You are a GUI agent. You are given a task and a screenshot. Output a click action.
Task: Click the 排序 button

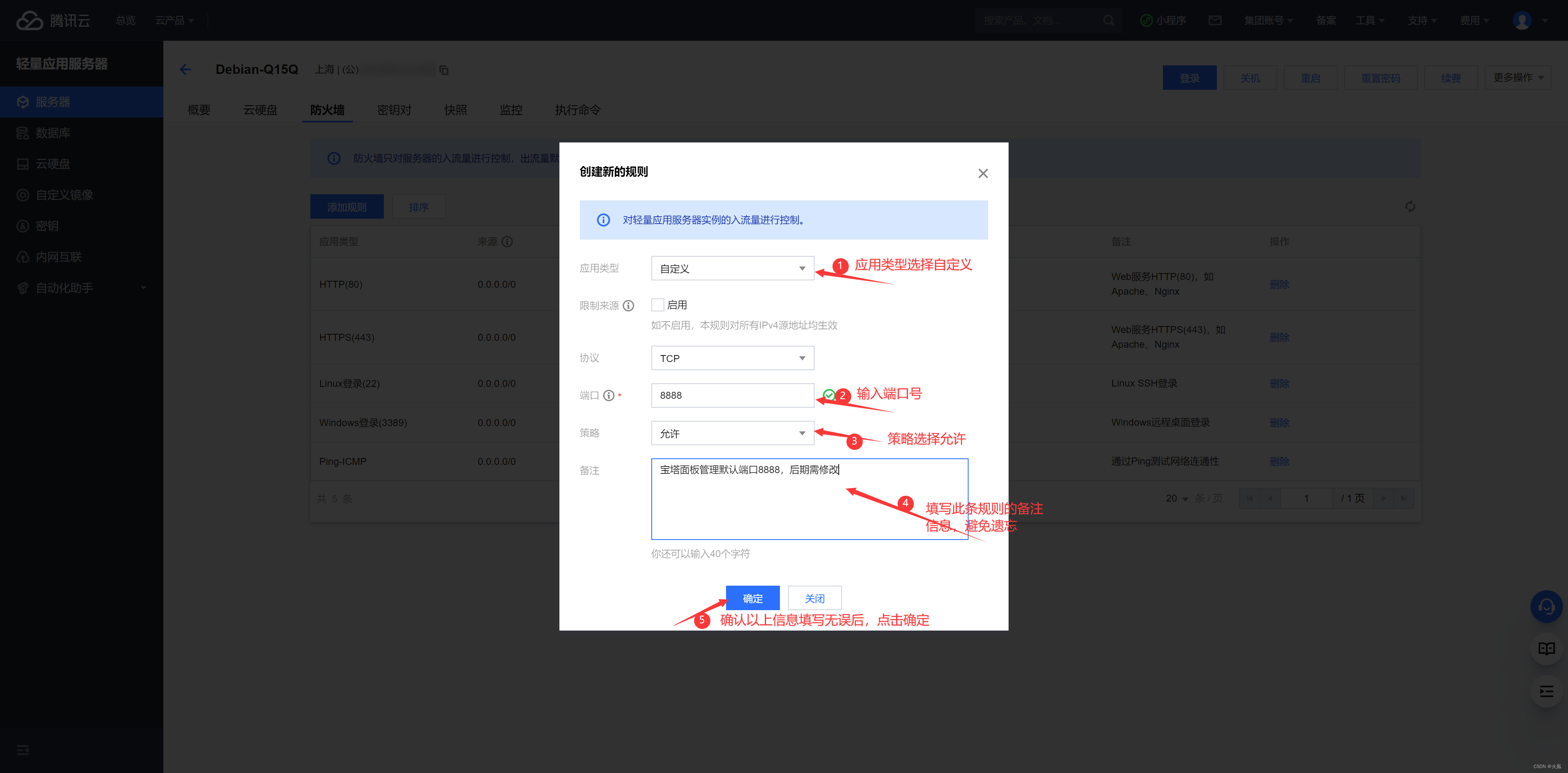pos(418,207)
